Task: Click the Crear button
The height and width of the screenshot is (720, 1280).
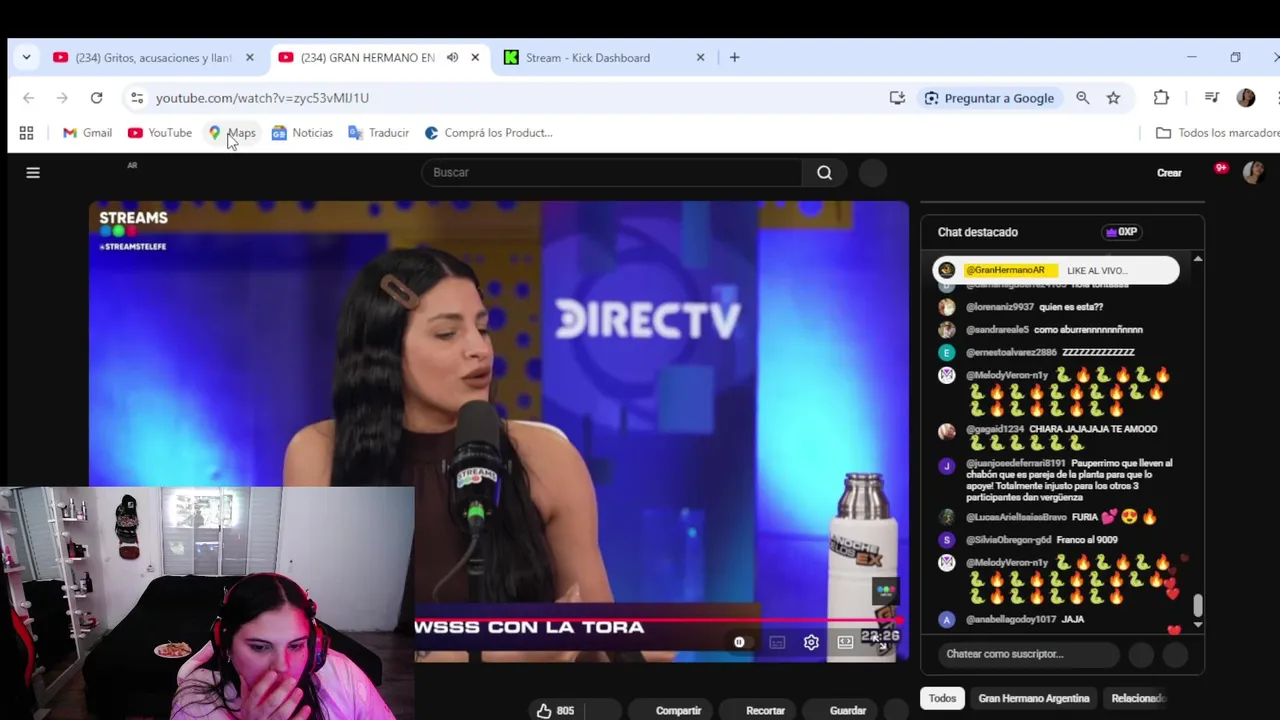Action: click(1169, 173)
